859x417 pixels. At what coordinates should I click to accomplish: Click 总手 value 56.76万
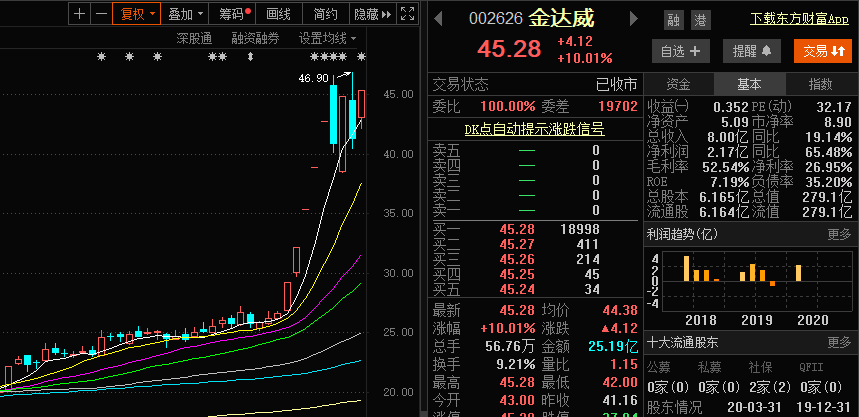pyautogui.click(x=510, y=346)
